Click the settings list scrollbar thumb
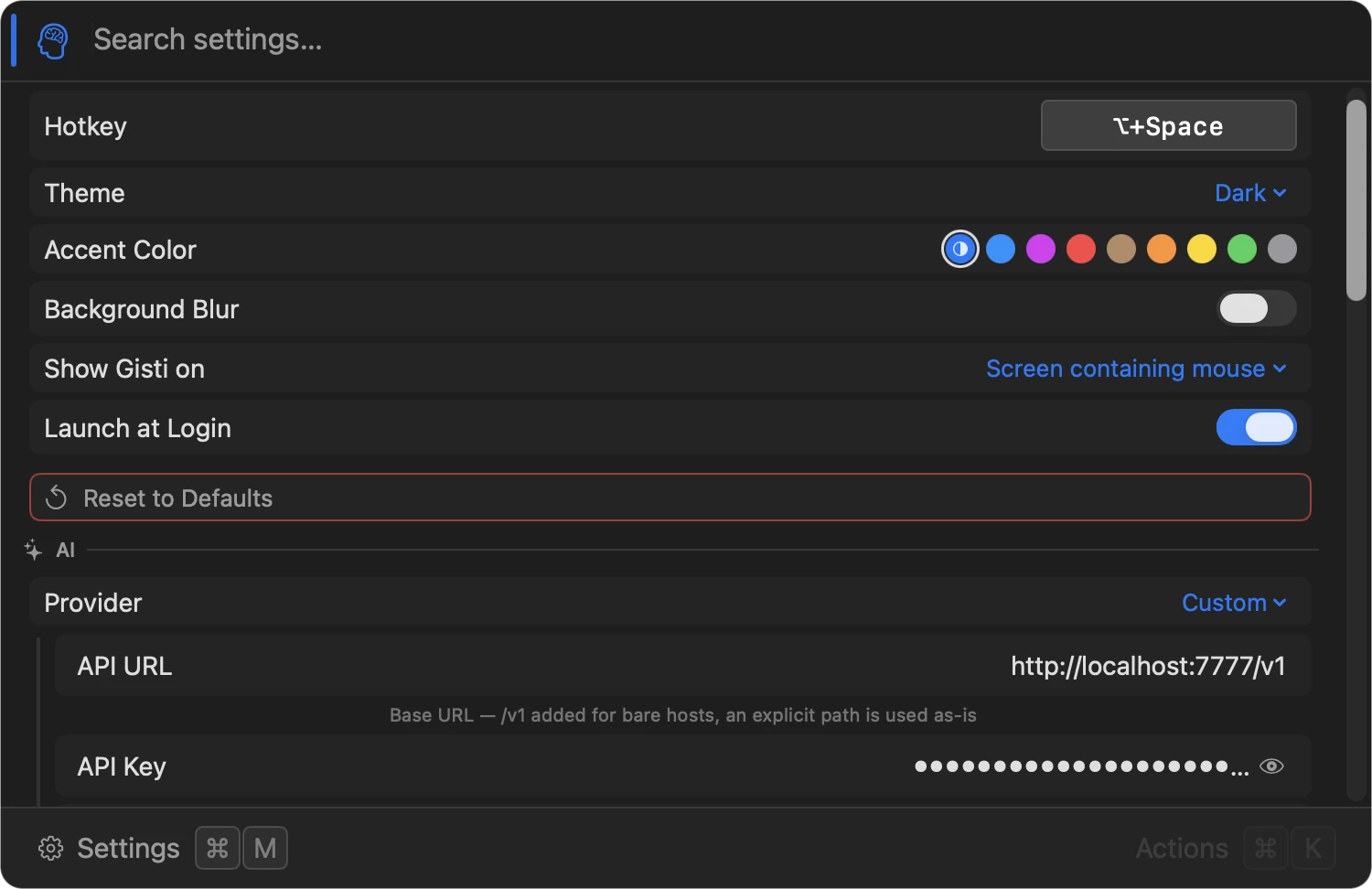The width and height of the screenshot is (1372, 889). [1356, 200]
